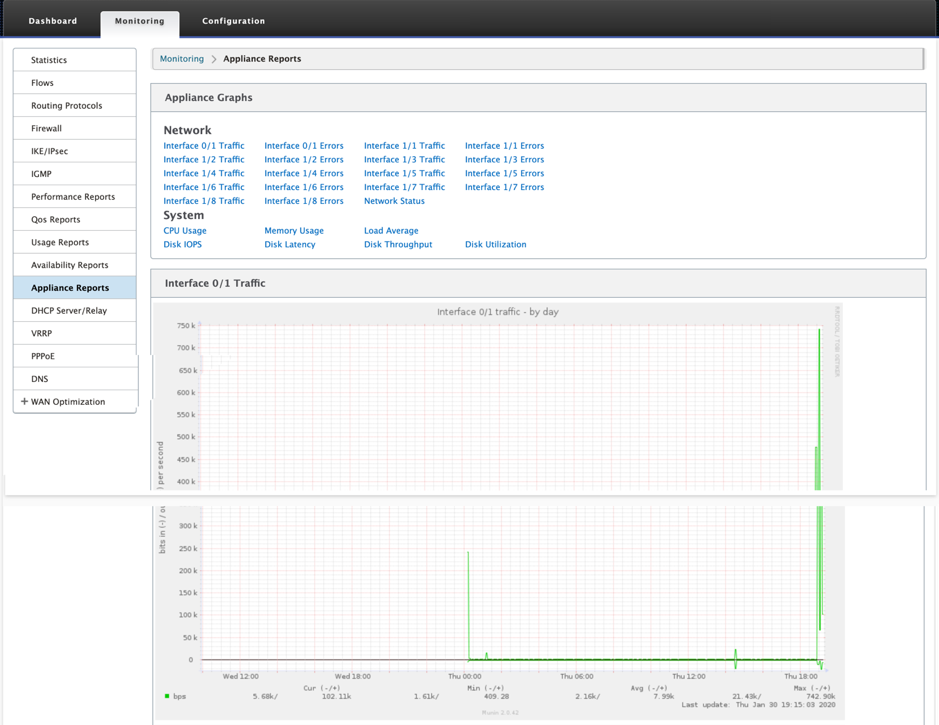Open Qos Reports in the sidebar
The image size is (939, 725).
75,219
